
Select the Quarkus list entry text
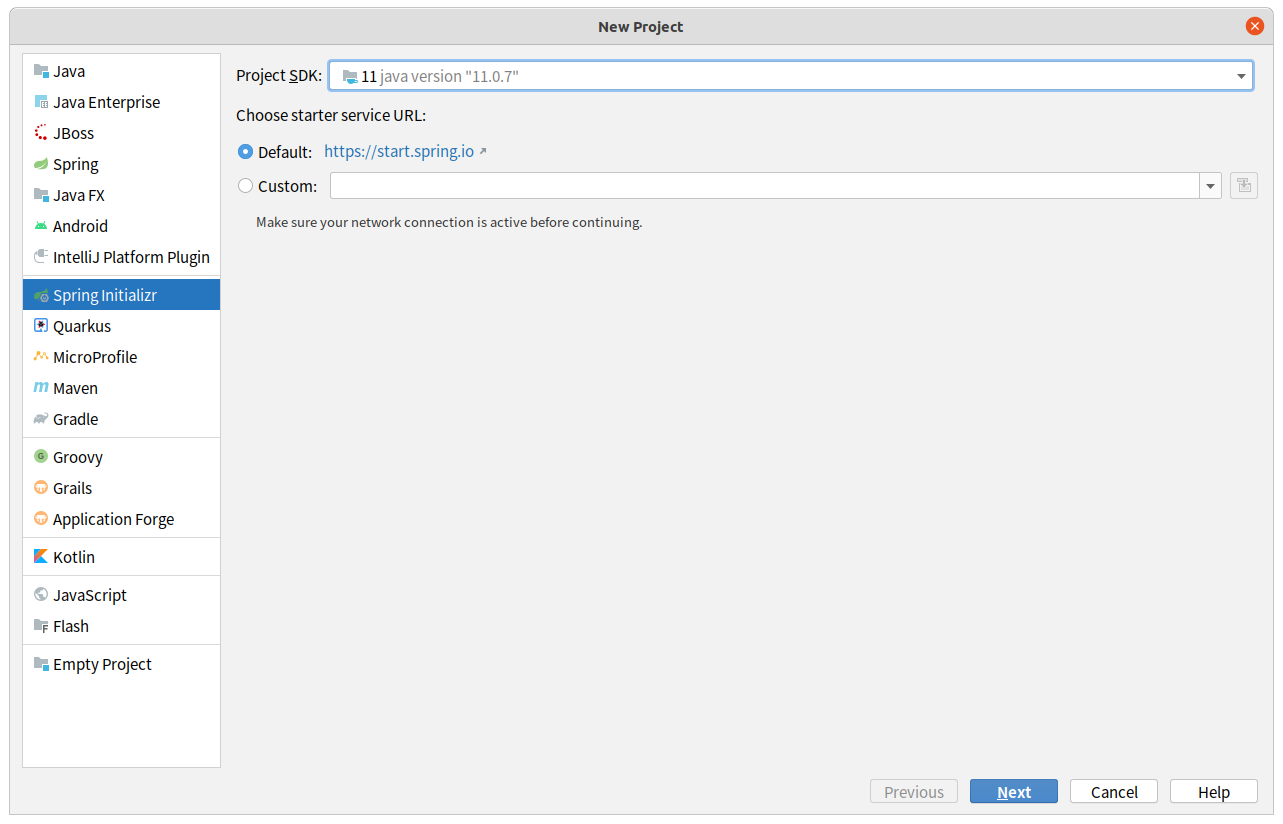[x=82, y=326]
